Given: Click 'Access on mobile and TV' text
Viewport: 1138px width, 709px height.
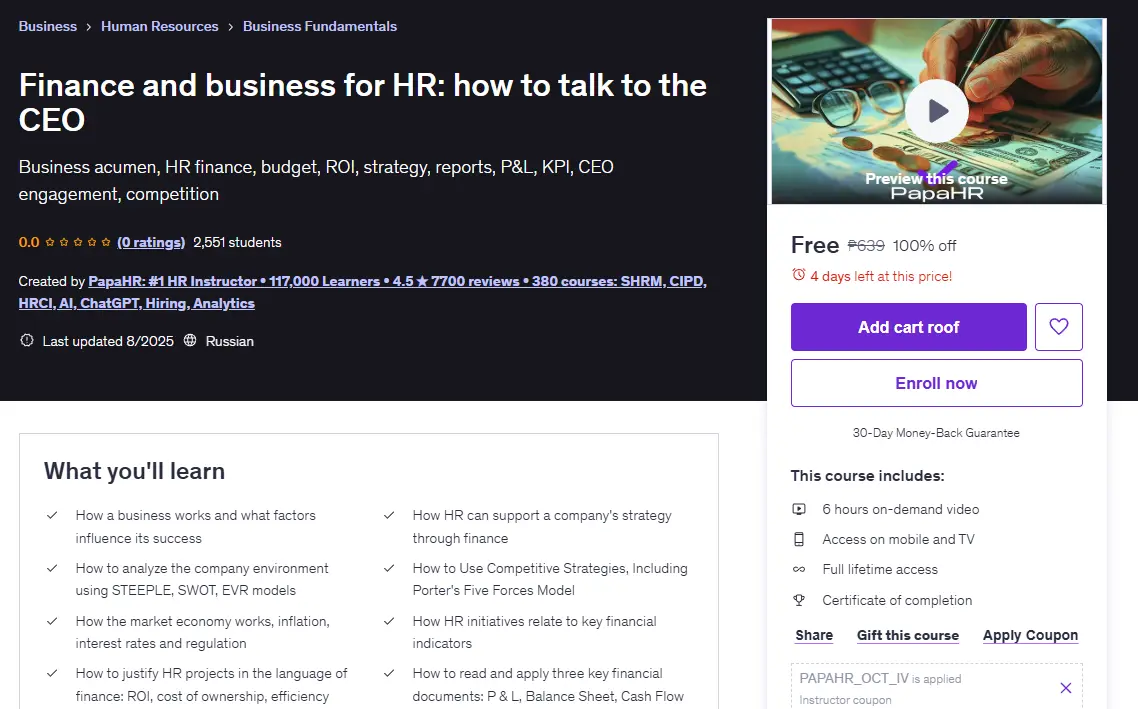Looking at the screenshot, I should [x=898, y=539].
